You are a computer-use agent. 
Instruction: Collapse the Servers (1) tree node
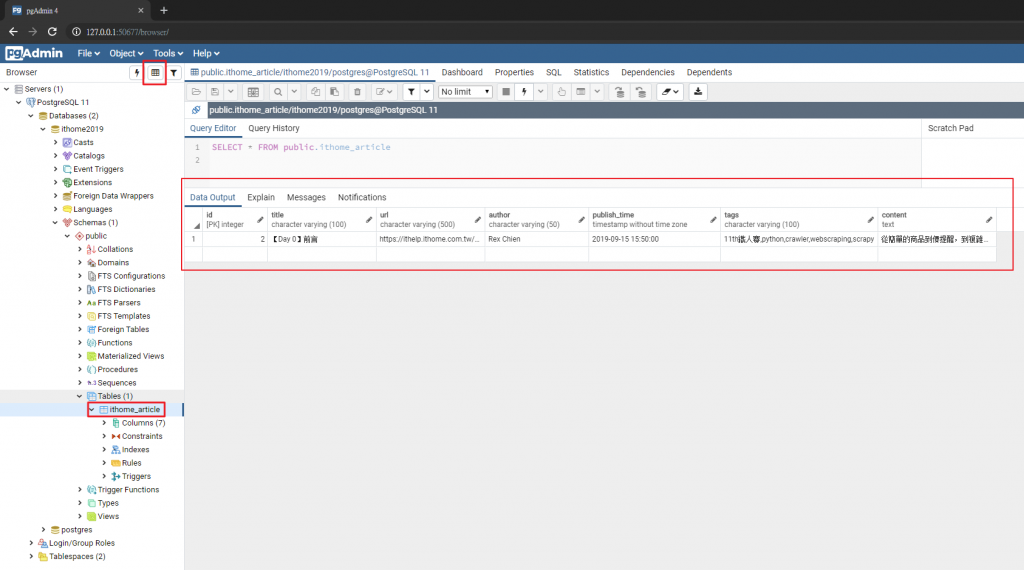click(x=7, y=89)
